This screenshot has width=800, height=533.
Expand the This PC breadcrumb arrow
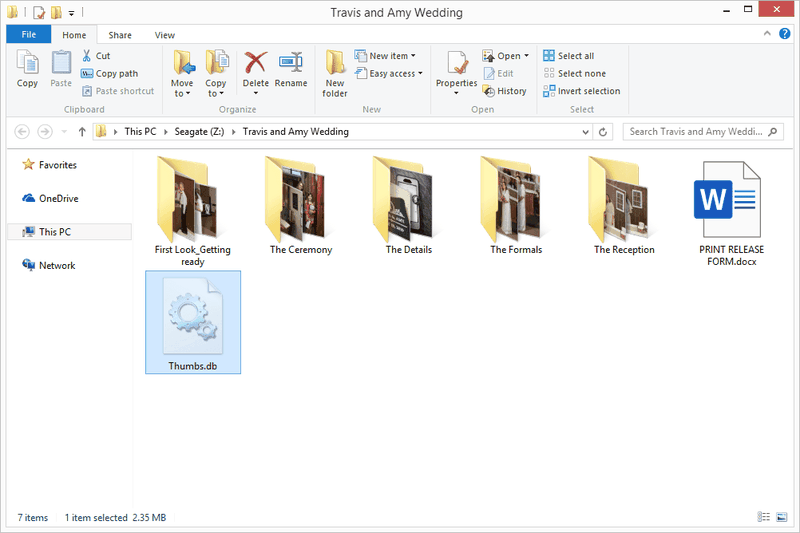pyautogui.click(x=165, y=132)
